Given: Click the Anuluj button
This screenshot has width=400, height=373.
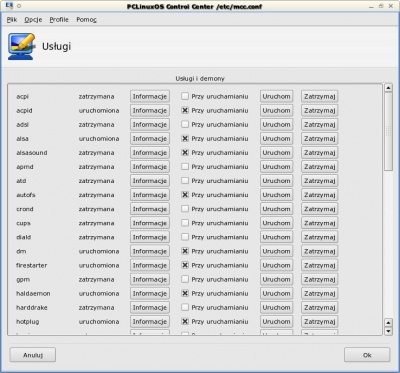Looking at the screenshot, I should (33, 355).
